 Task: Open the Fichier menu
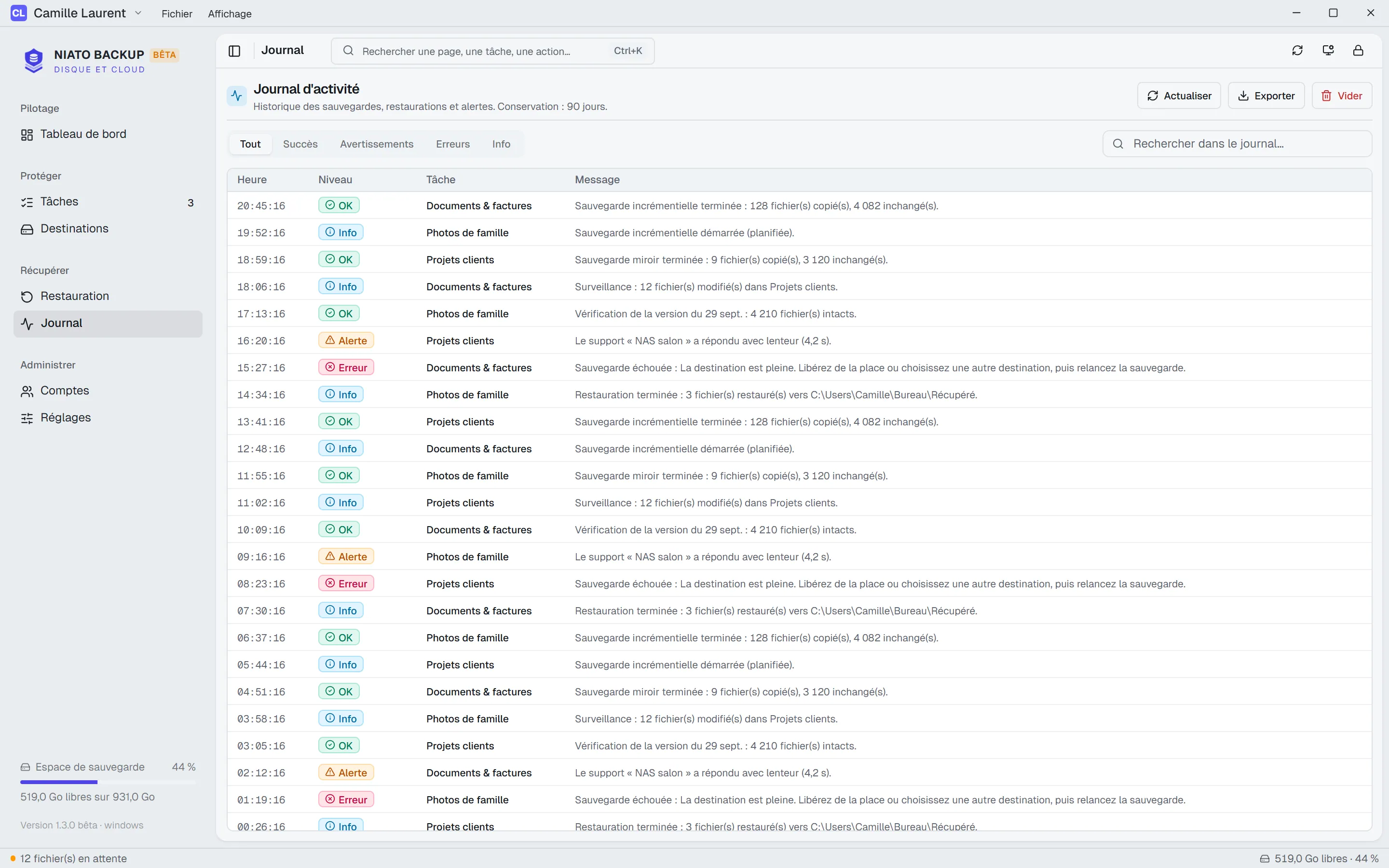coord(177,14)
